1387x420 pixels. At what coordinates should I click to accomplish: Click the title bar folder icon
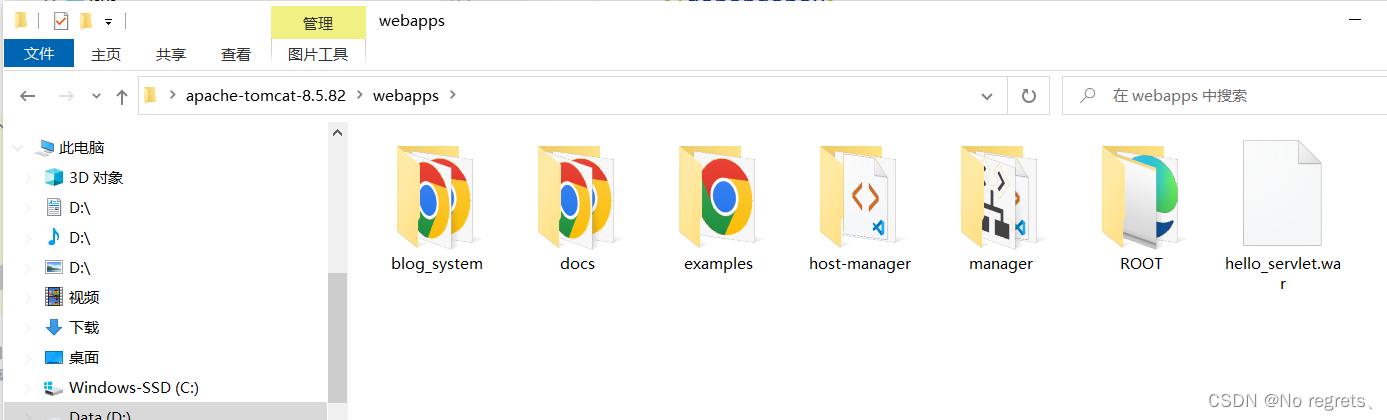click(22, 20)
